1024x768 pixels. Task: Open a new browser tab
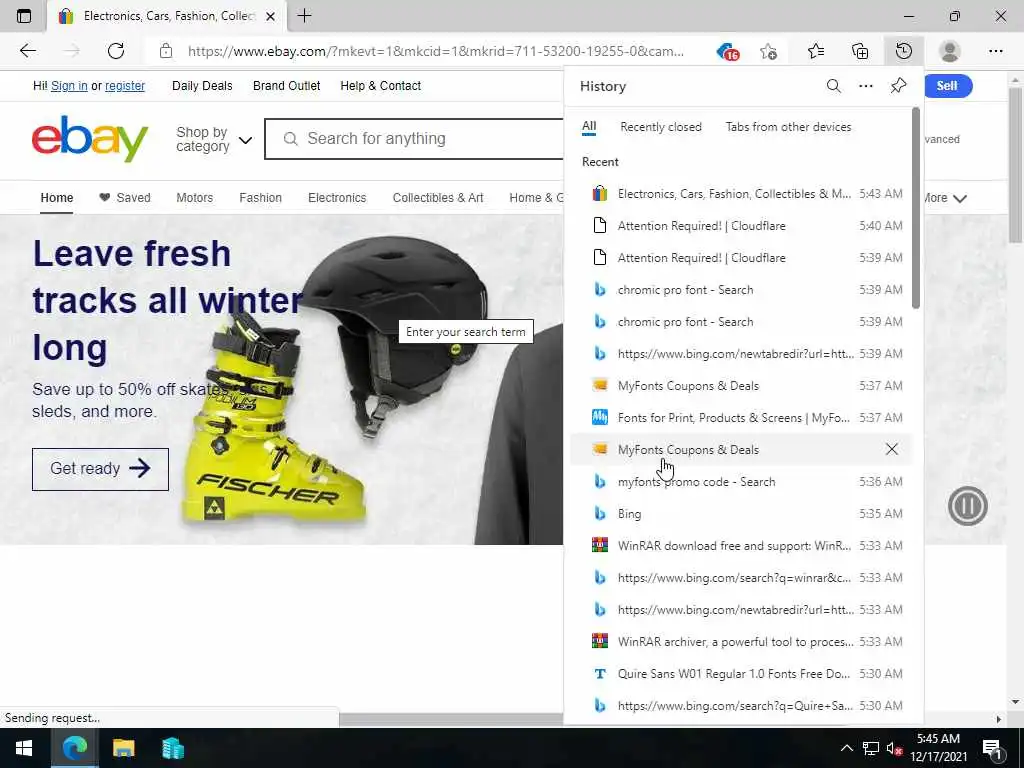(x=304, y=16)
